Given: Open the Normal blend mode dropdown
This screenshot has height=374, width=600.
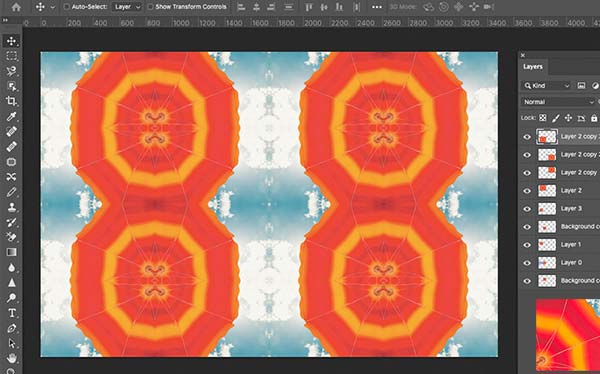Looking at the screenshot, I should point(559,102).
